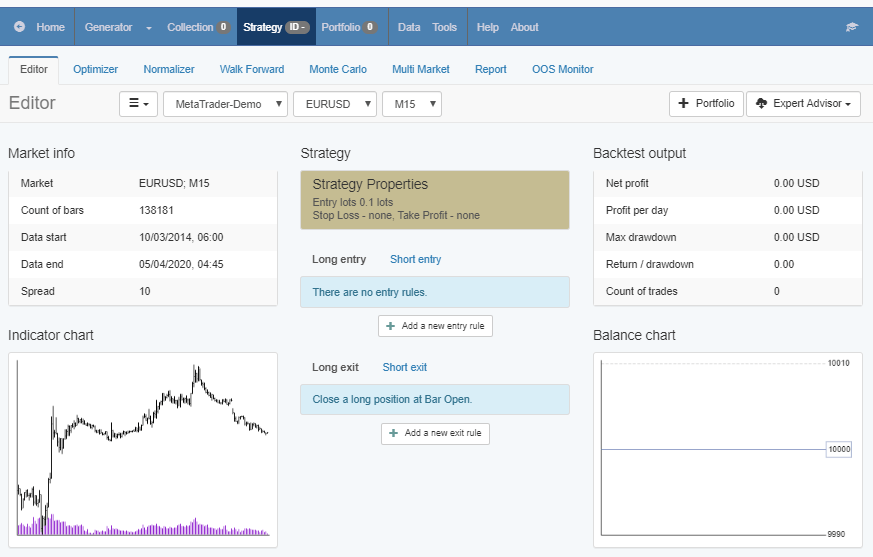Viewport: 873px width, 557px height.
Task: Click the indicator chart preview
Action: [142, 448]
